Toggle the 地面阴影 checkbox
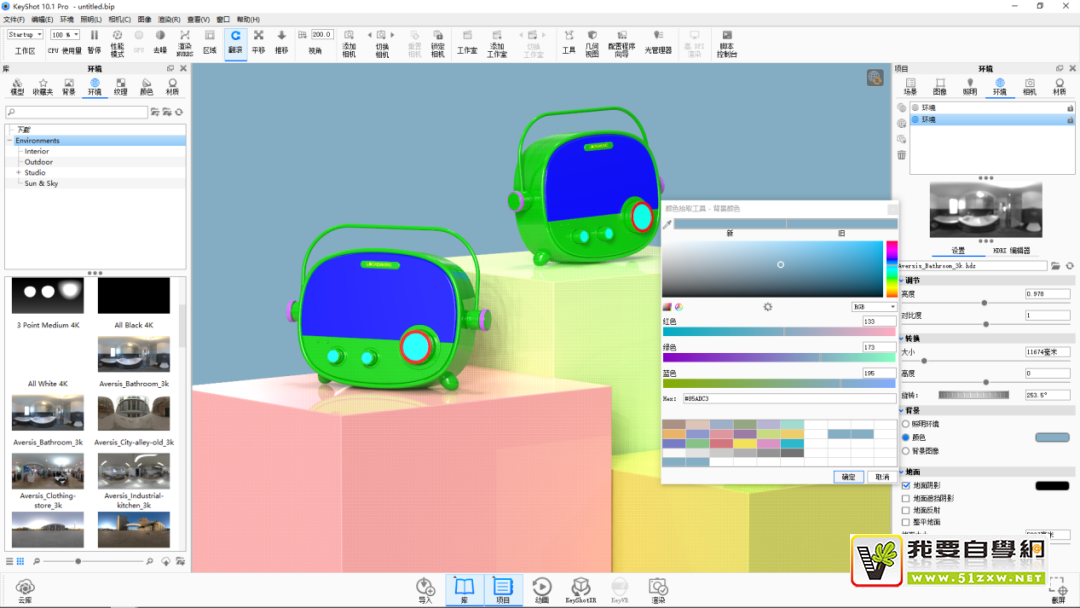Image resolution: width=1080 pixels, height=608 pixels. click(x=906, y=485)
